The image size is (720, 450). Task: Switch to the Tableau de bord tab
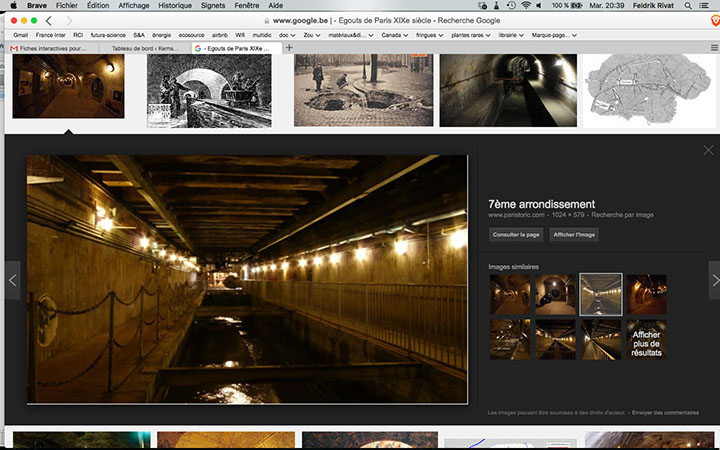coord(144,47)
